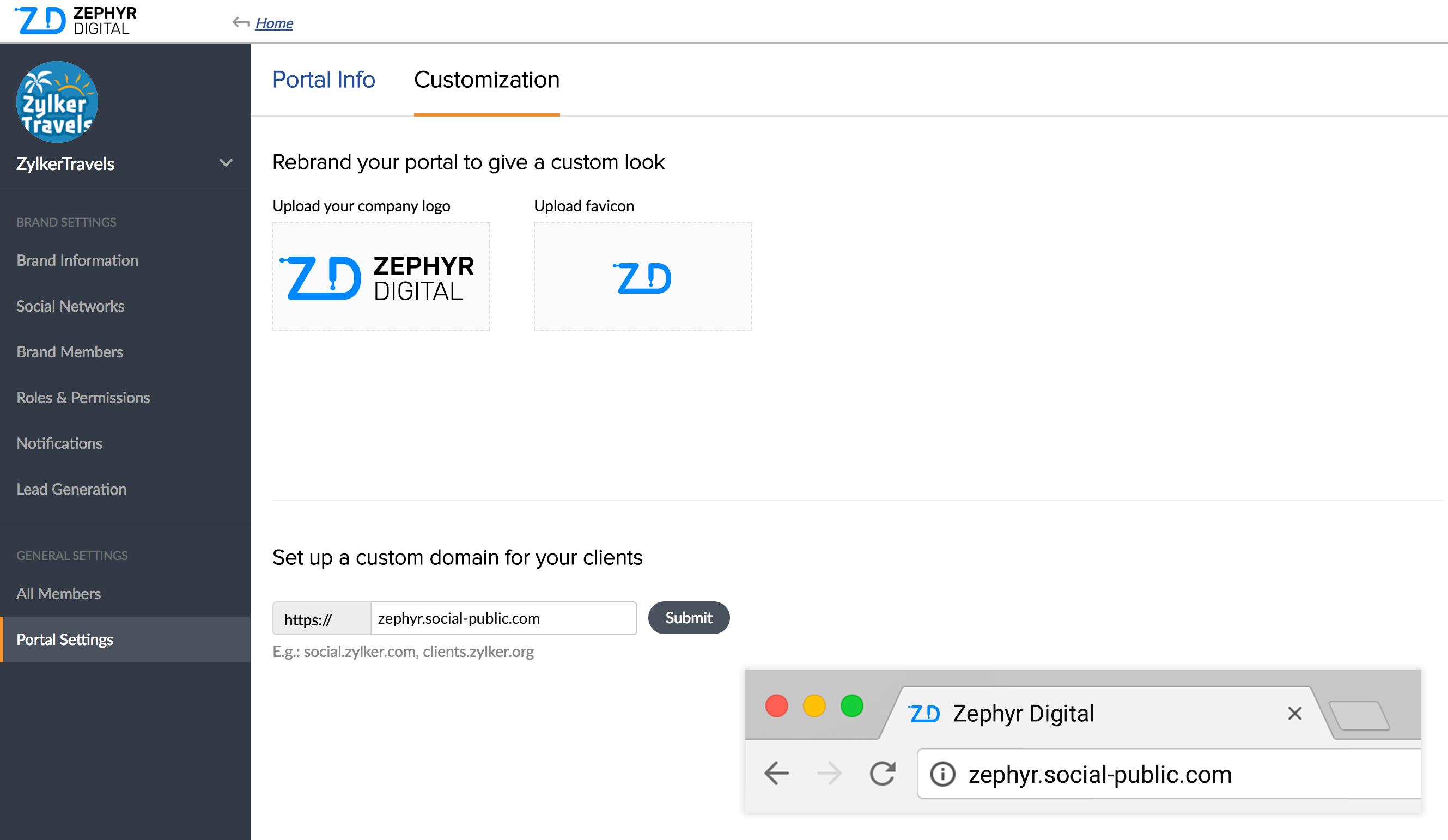This screenshot has width=1448, height=840.
Task: Click the ZD favicon in browser tab
Action: (x=924, y=714)
